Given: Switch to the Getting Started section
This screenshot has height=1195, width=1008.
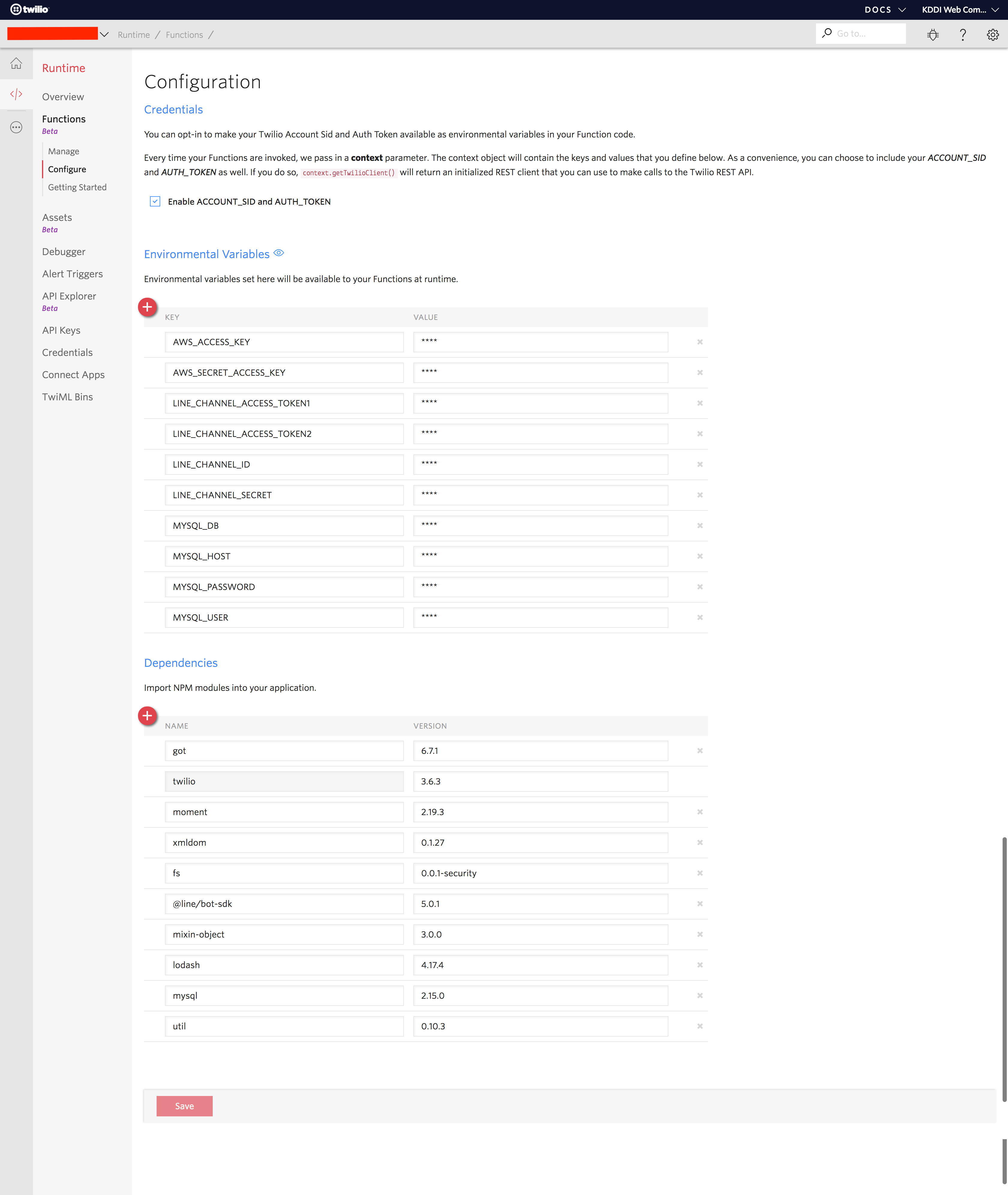Looking at the screenshot, I should (77, 187).
